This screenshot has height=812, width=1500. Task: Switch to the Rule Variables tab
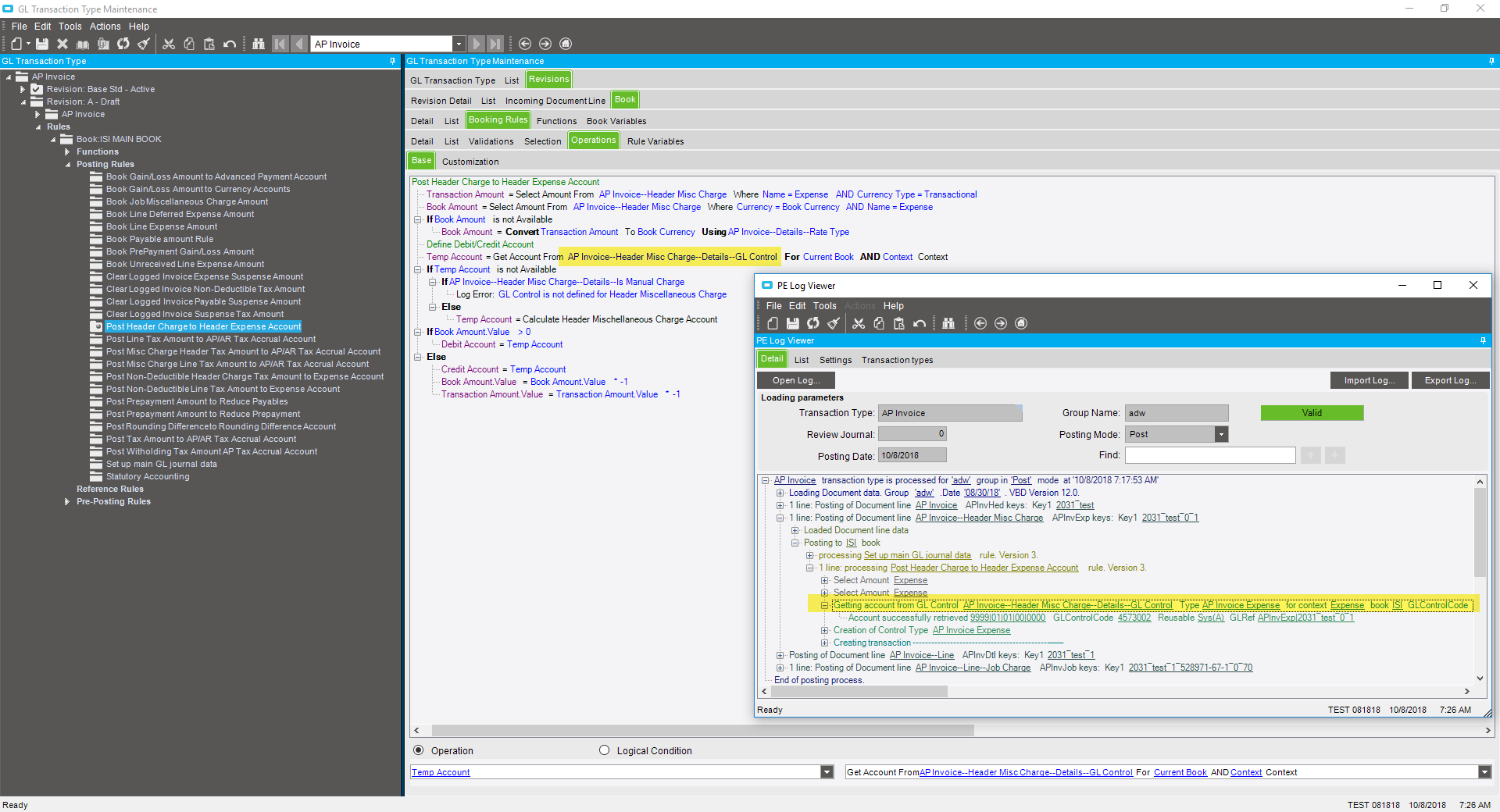(x=655, y=141)
